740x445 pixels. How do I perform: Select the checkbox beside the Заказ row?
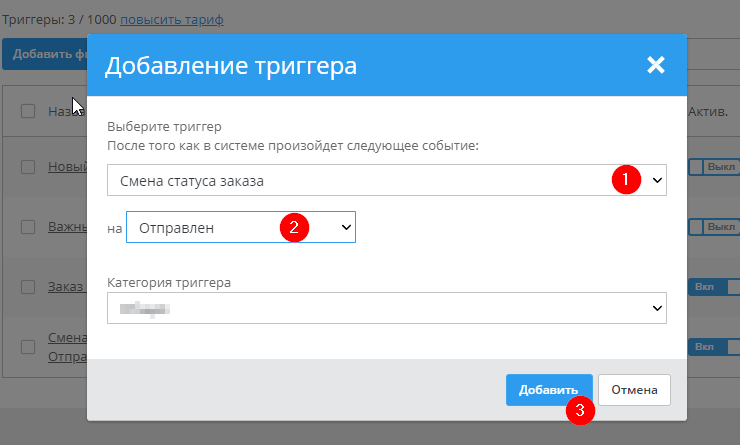point(28,287)
